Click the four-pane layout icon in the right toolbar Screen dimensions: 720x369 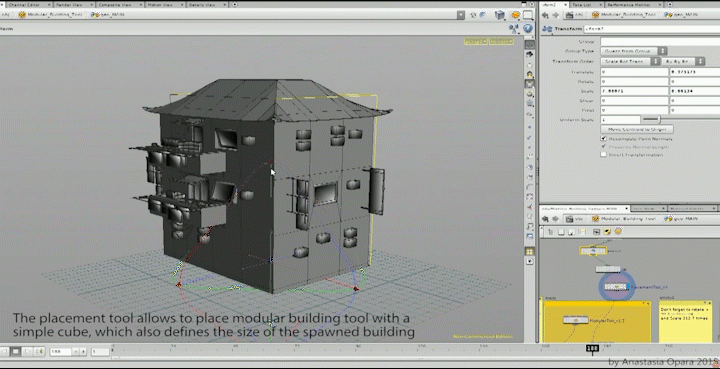[529, 252]
